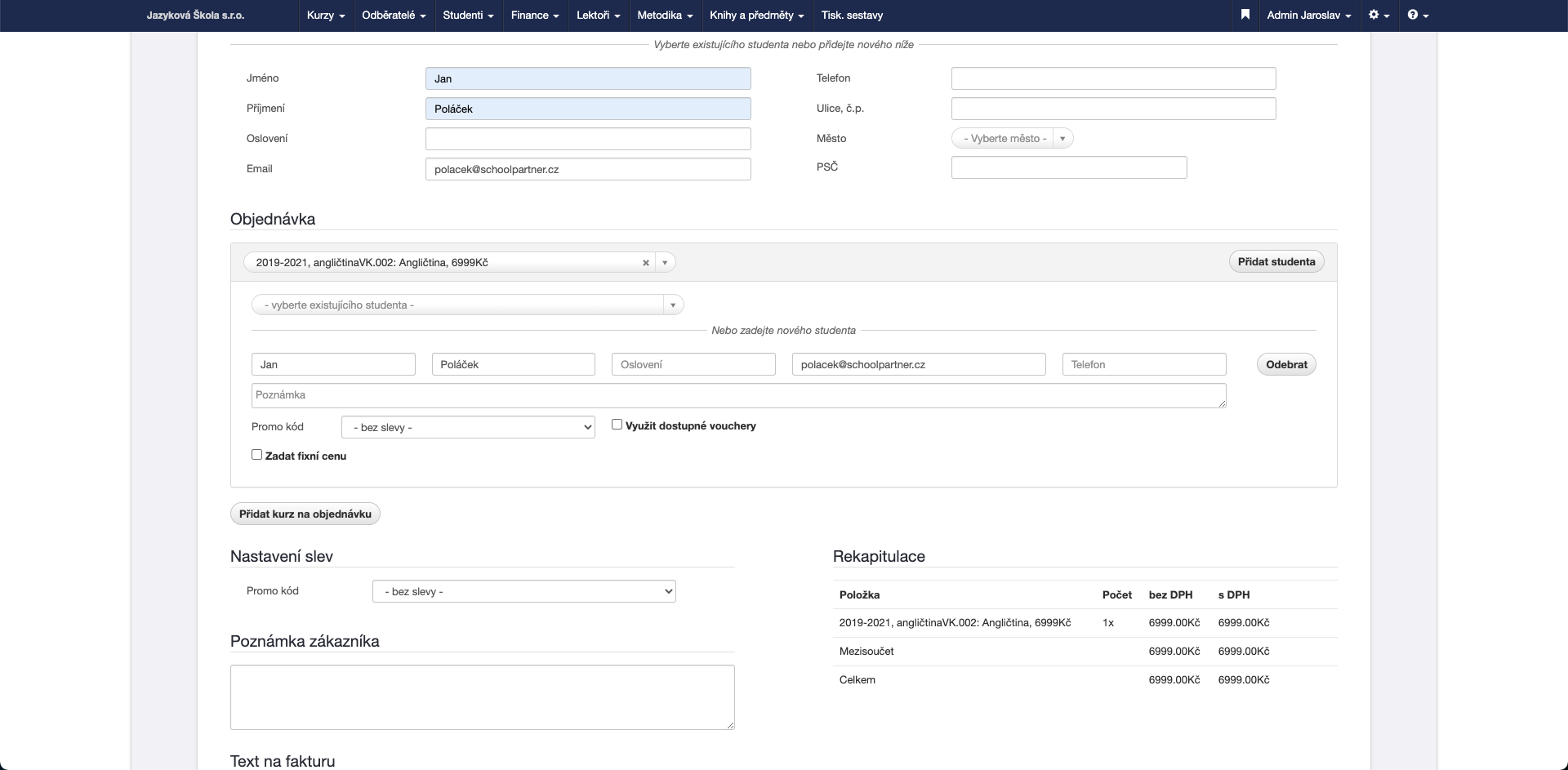Go to Tisk. sestavy
Viewport: 1568px width, 770px height.
(852, 15)
